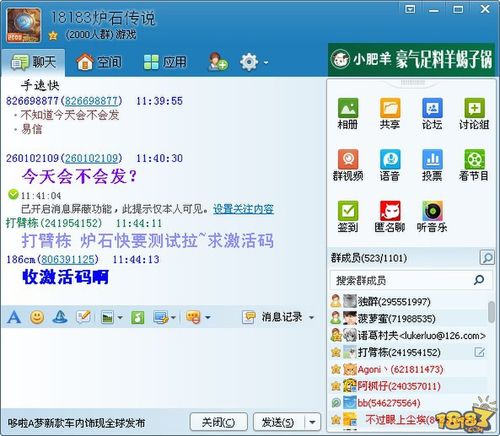
Task: Click the group members magnifier icon
Action: pyautogui.click(x=487, y=258)
